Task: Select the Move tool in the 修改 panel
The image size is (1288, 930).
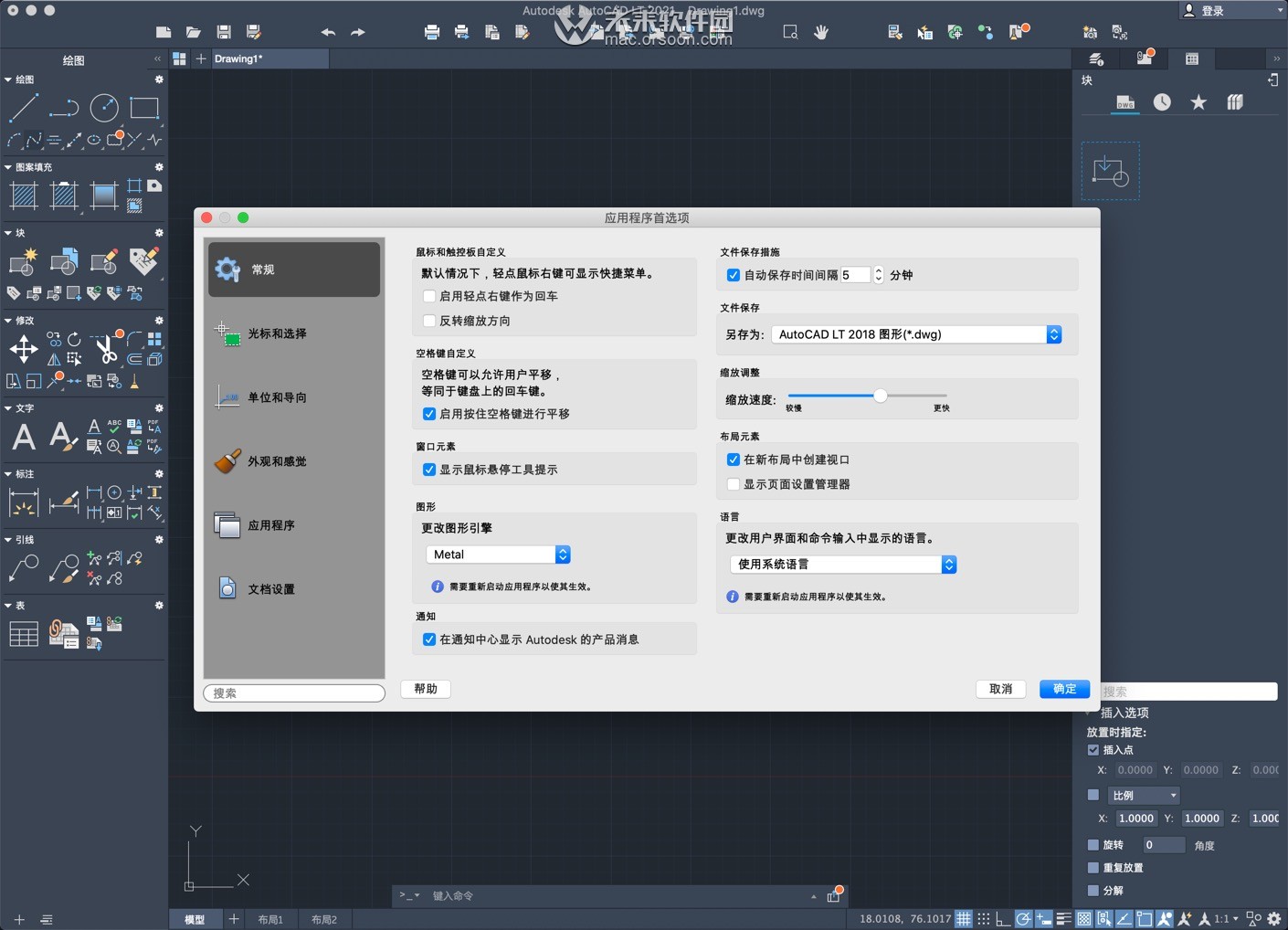Action: tap(23, 349)
